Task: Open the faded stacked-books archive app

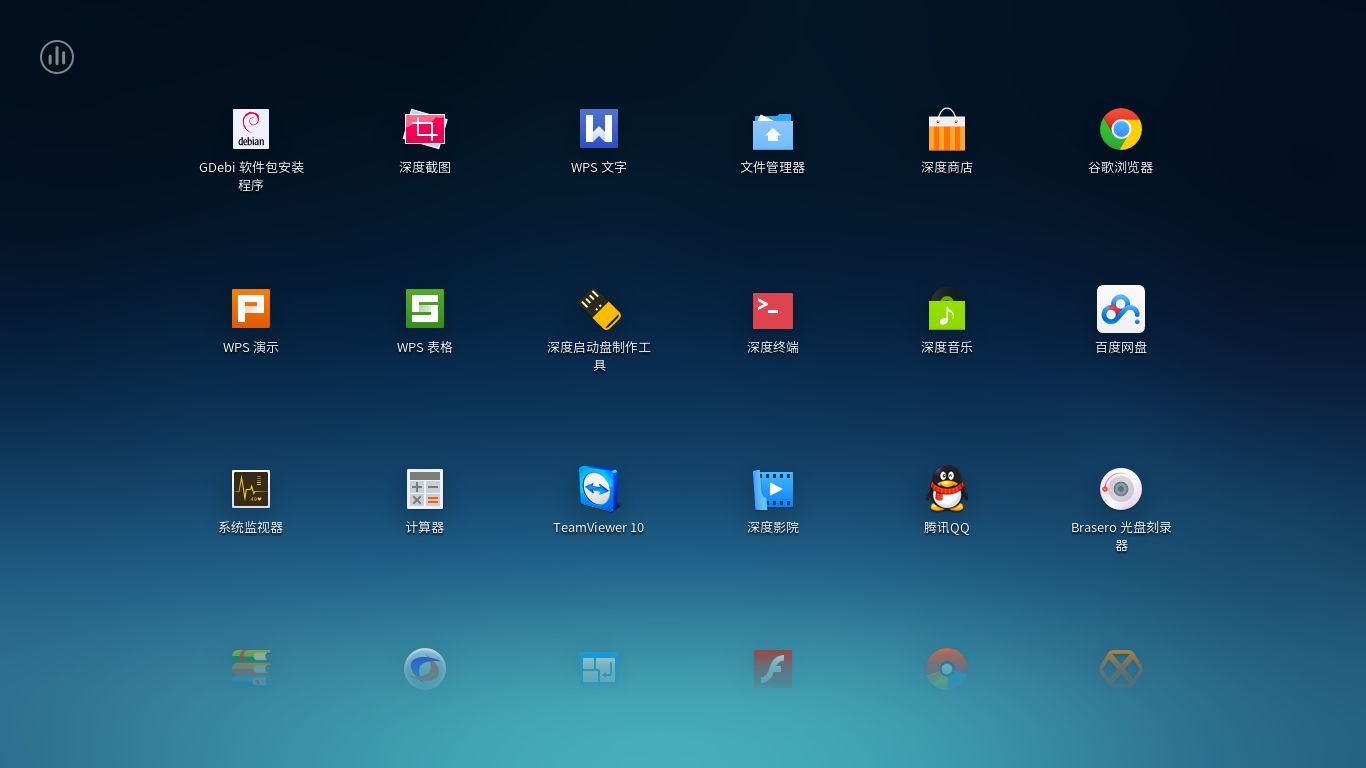Action: (x=251, y=668)
